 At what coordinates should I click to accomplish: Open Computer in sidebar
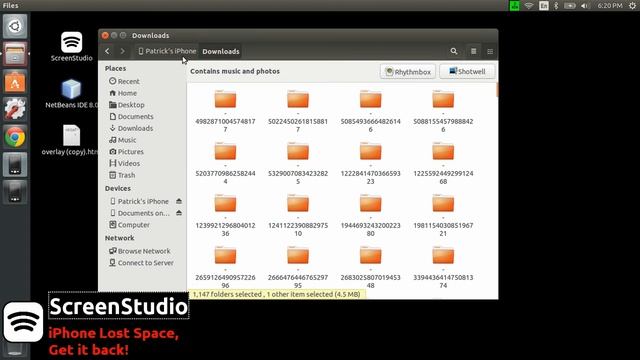[129, 224]
